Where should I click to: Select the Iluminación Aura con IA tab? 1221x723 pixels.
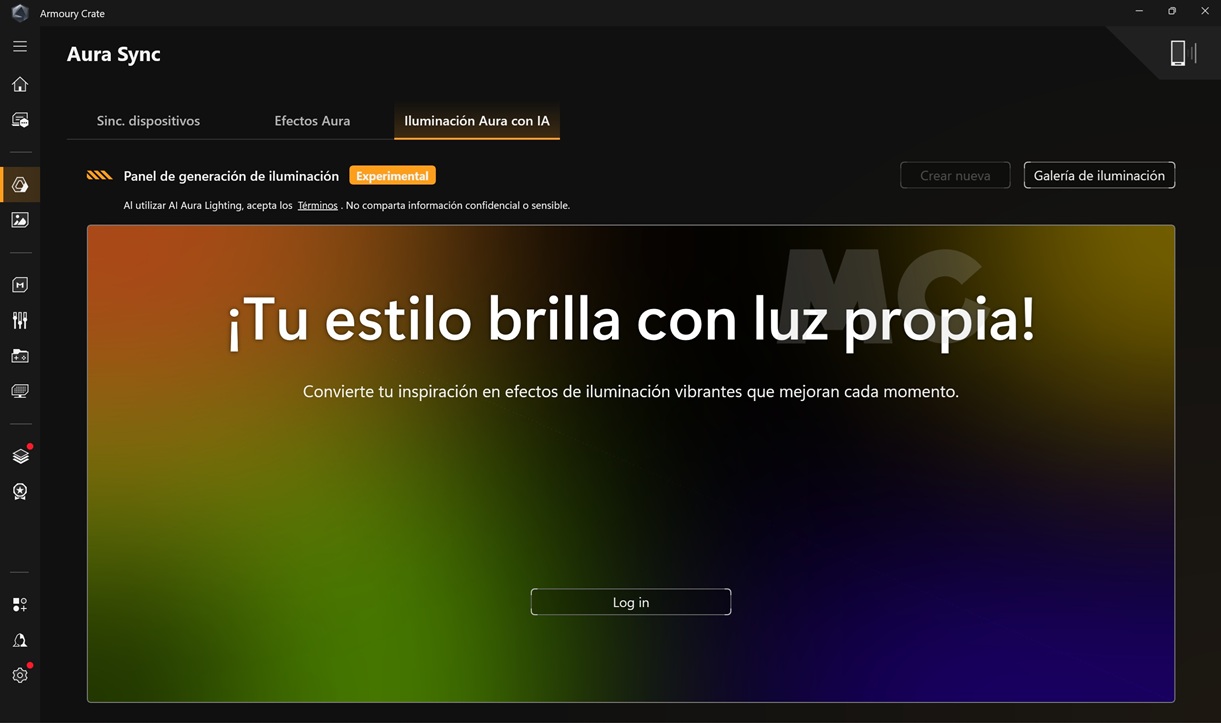477,121
